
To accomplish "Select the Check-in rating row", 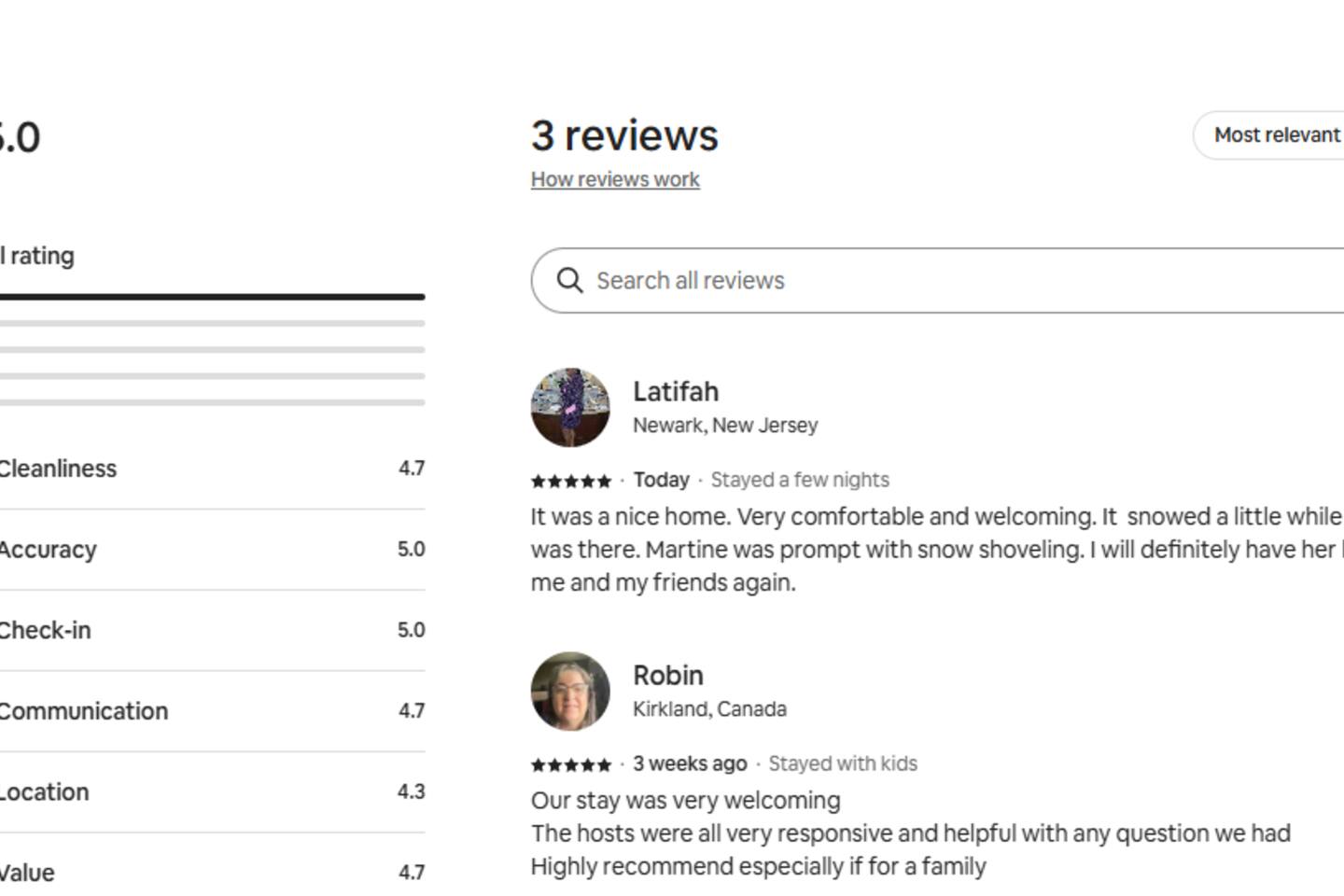I will (x=212, y=630).
